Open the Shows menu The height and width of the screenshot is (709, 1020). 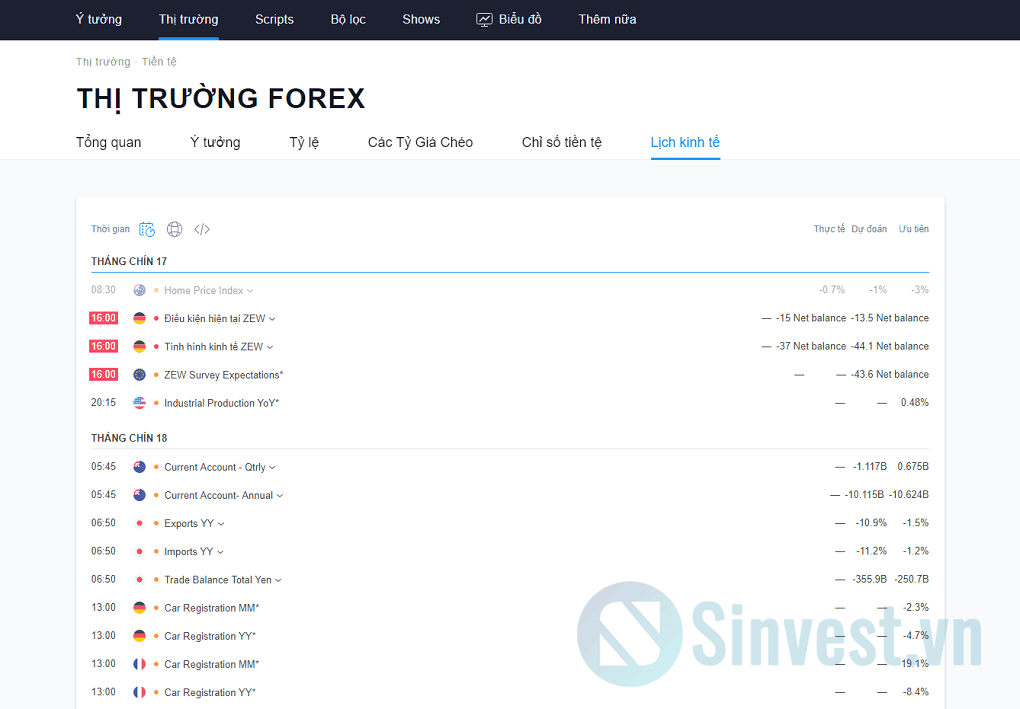[421, 20]
